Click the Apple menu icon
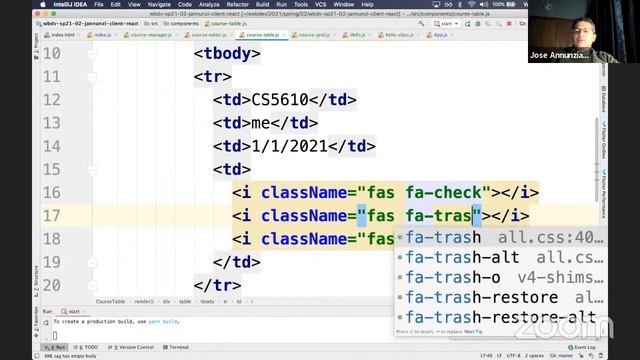Image resolution: width=640 pixels, height=360 pixels. [x=42, y=4]
